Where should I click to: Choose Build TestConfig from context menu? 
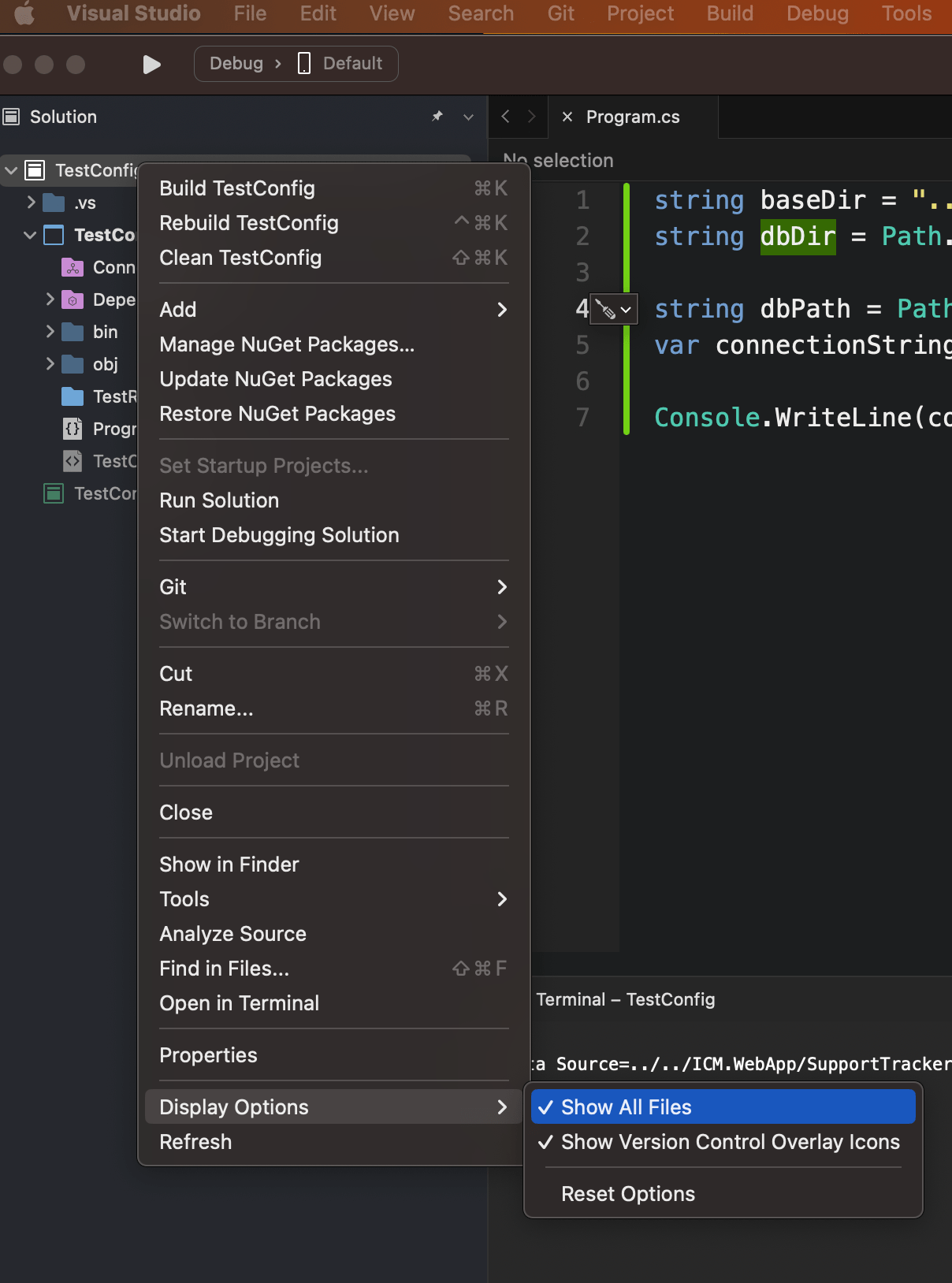tap(334, 188)
